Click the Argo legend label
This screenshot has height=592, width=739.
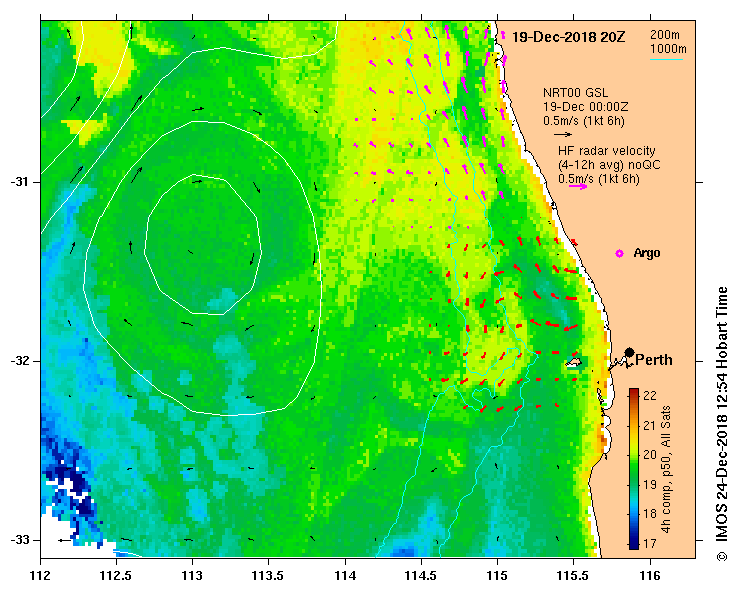[x=647, y=253]
